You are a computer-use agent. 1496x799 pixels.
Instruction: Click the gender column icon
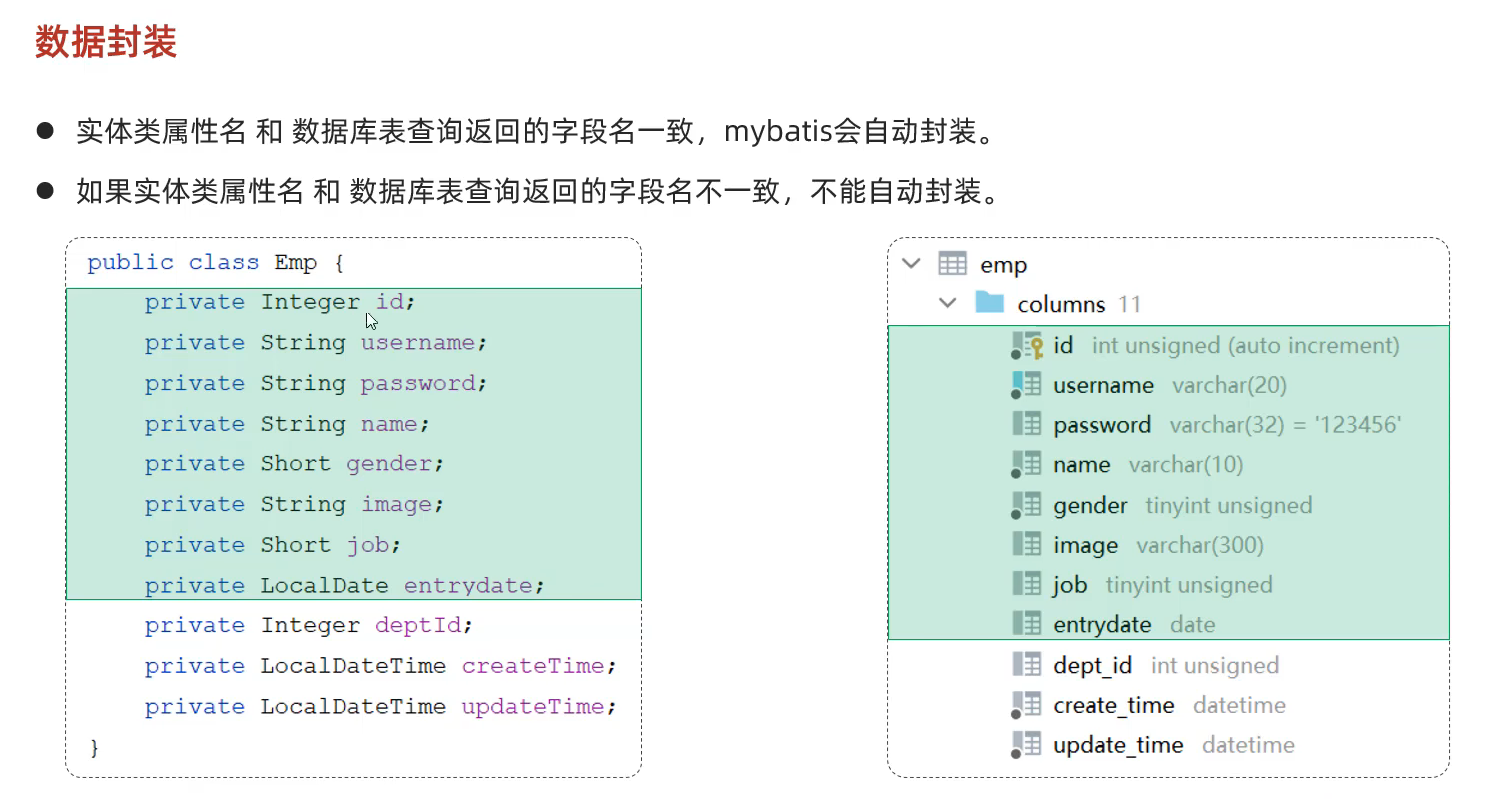(x=1026, y=504)
